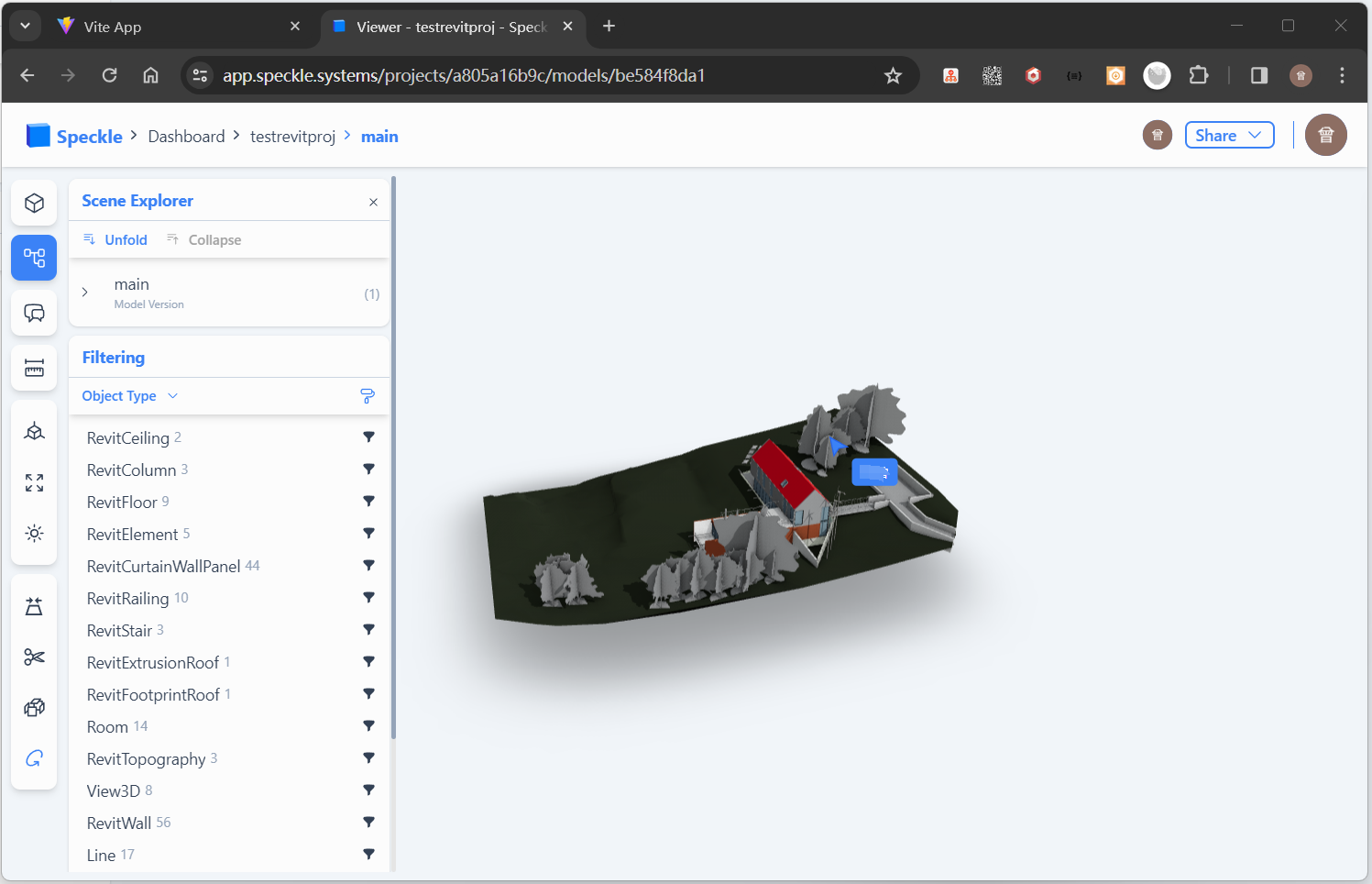Filter by RevitRailing funnel icon
1372x884 pixels.
point(368,598)
